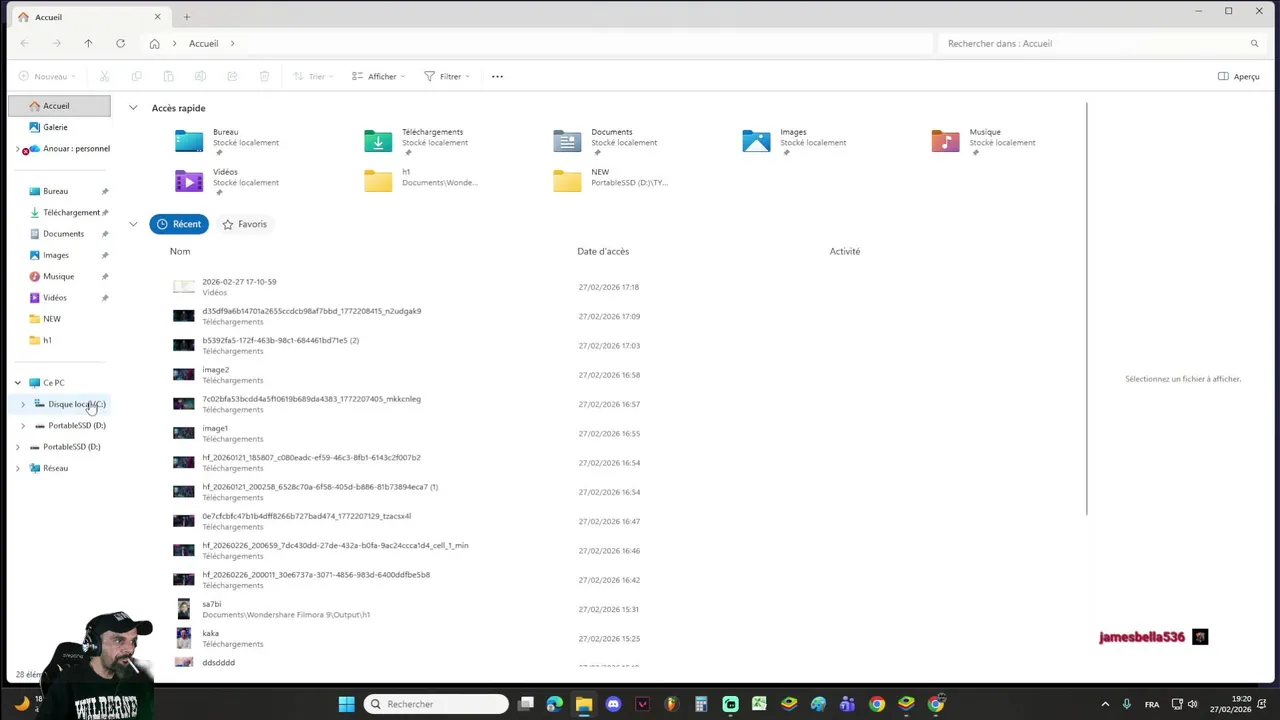Select pinned Musique in sidebar
This screenshot has width=1280, height=720.
point(59,276)
